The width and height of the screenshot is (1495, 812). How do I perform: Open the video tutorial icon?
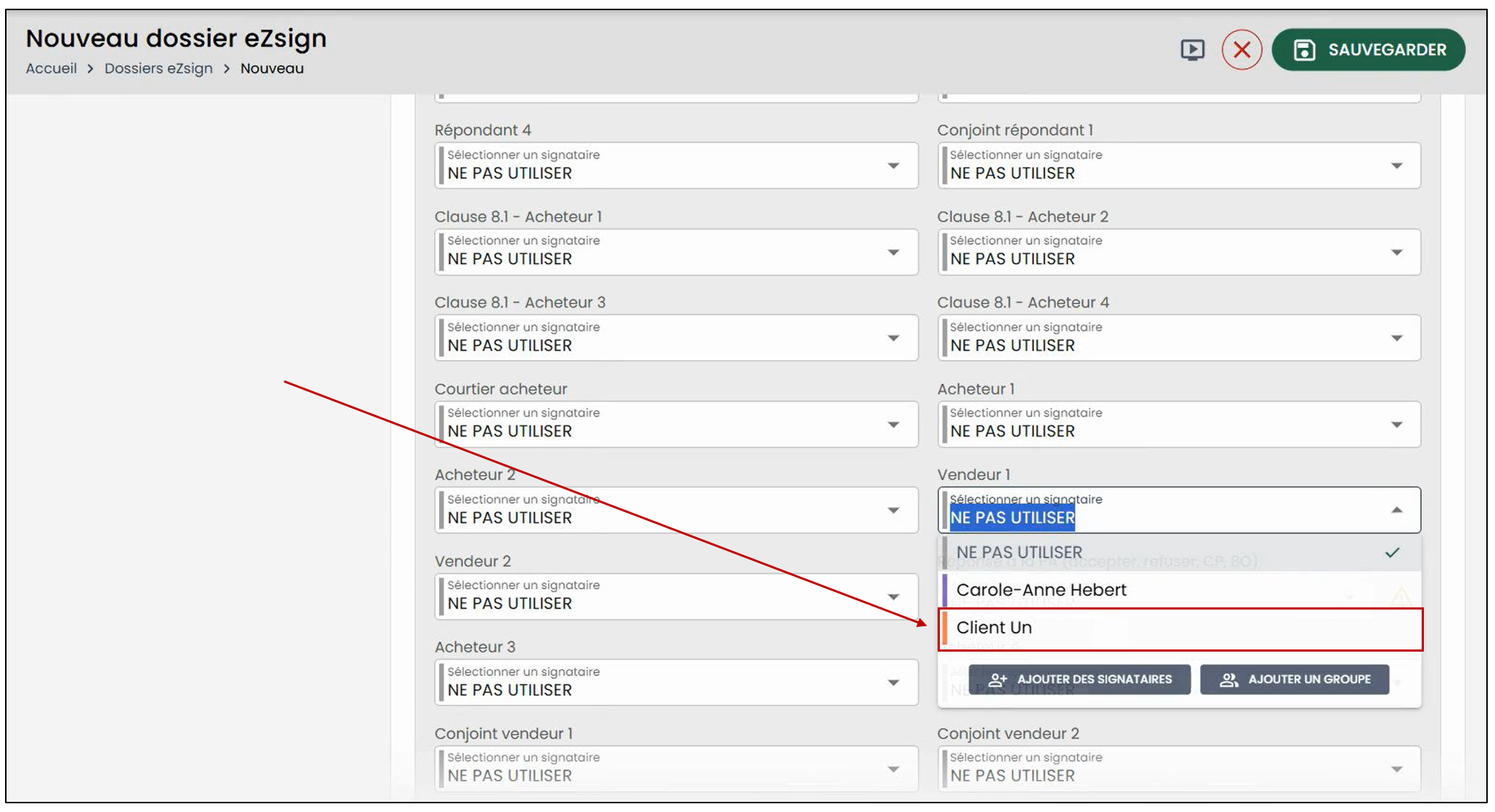pyautogui.click(x=1192, y=49)
